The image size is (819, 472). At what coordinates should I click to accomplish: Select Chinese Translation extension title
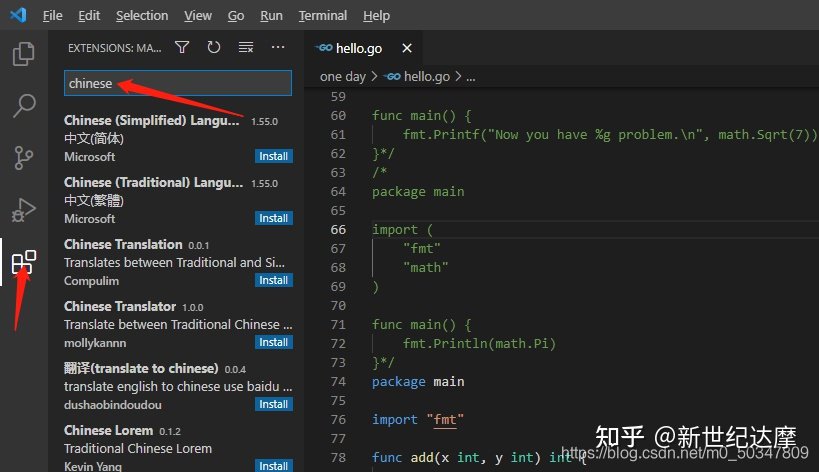(x=123, y=244)
